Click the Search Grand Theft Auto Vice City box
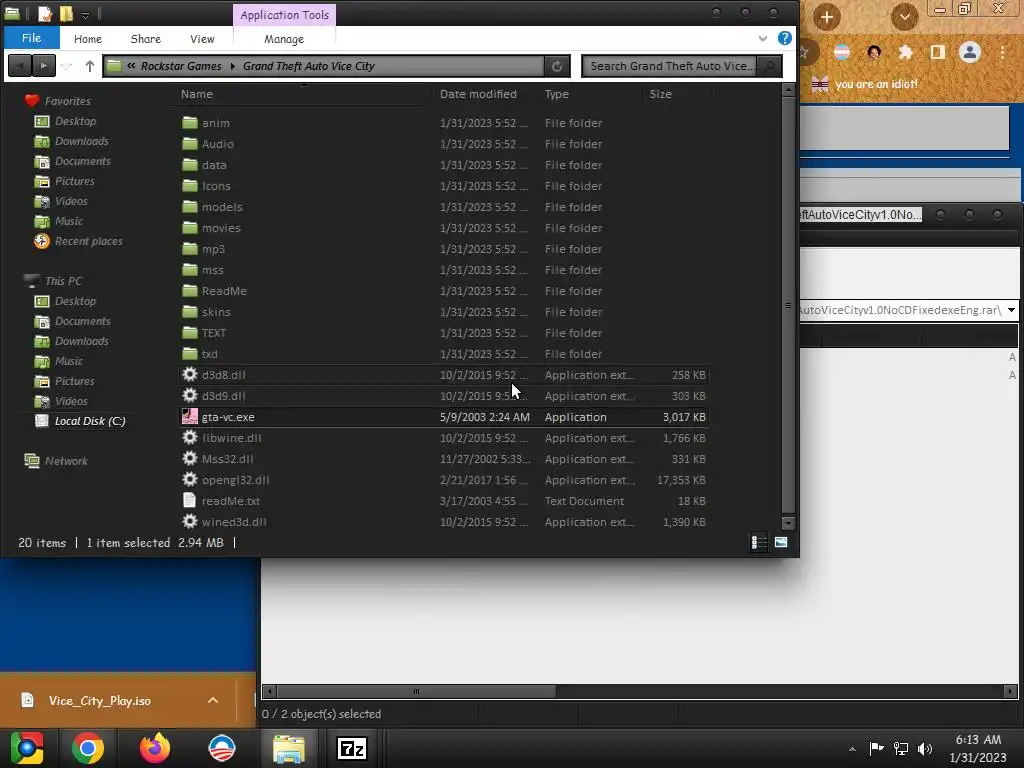 [669, 66]
